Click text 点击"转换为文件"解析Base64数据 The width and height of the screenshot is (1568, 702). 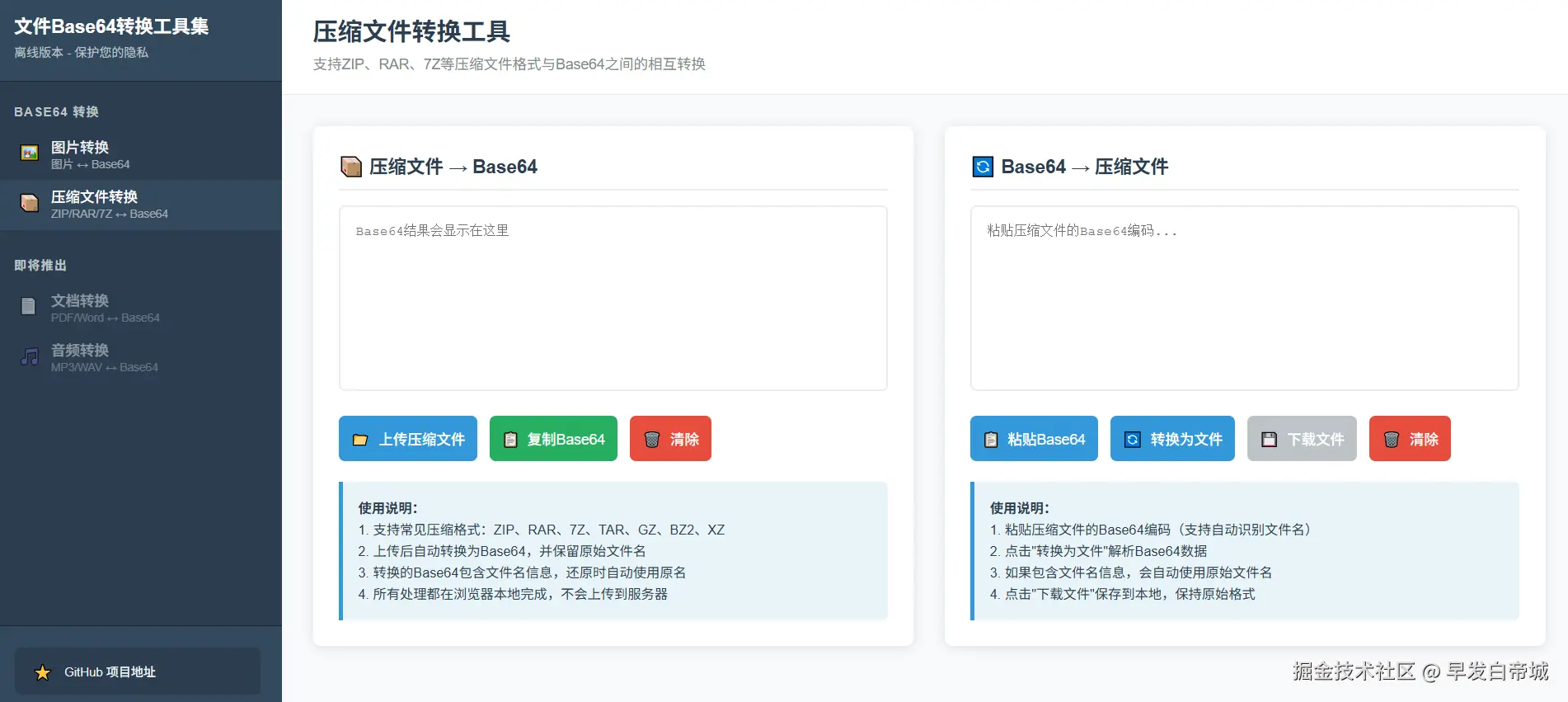[1106, 551]
